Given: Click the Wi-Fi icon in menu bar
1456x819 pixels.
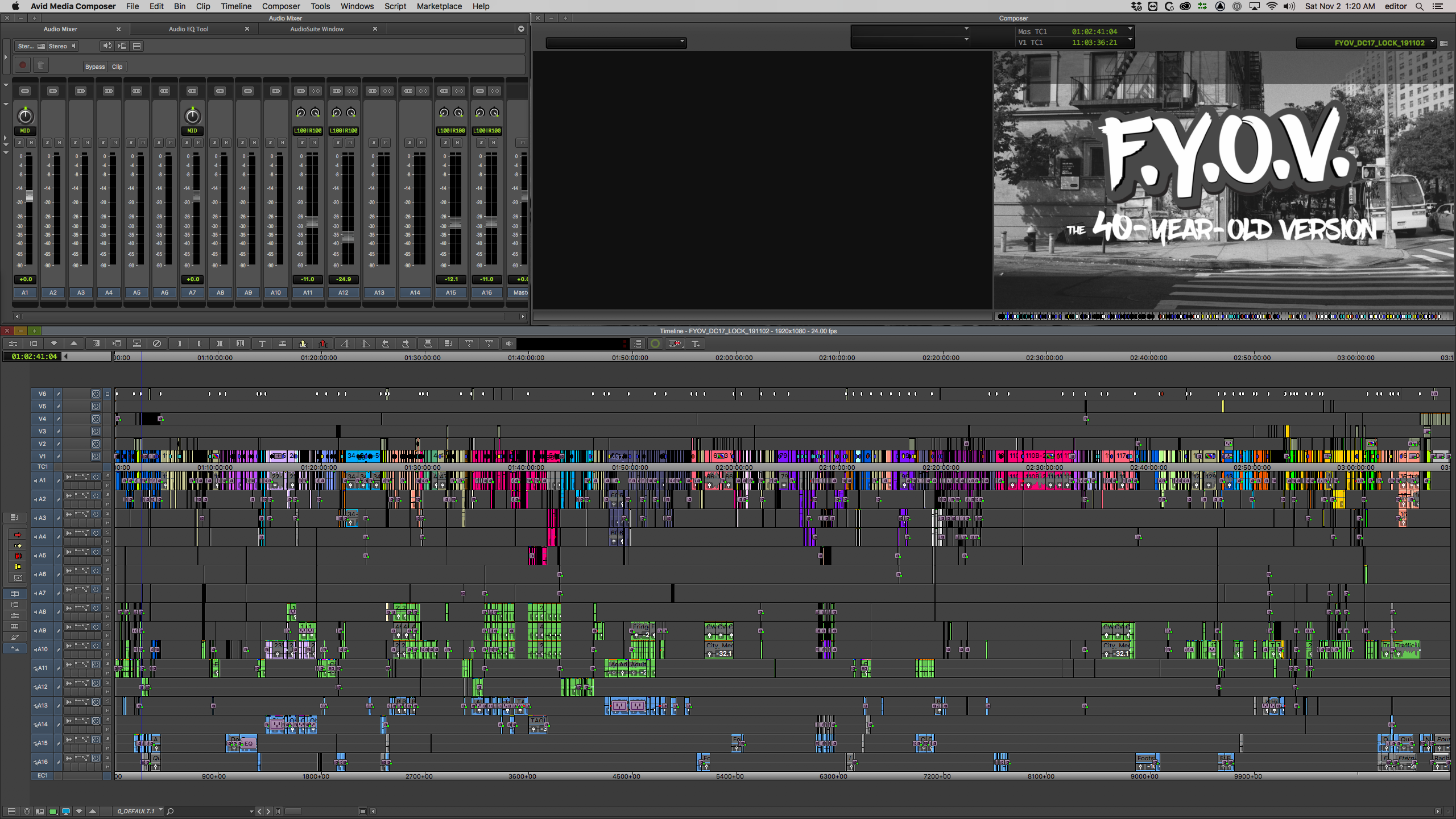Looking at the screenshot, I should pyautogui.click(x=1272, y=6).
